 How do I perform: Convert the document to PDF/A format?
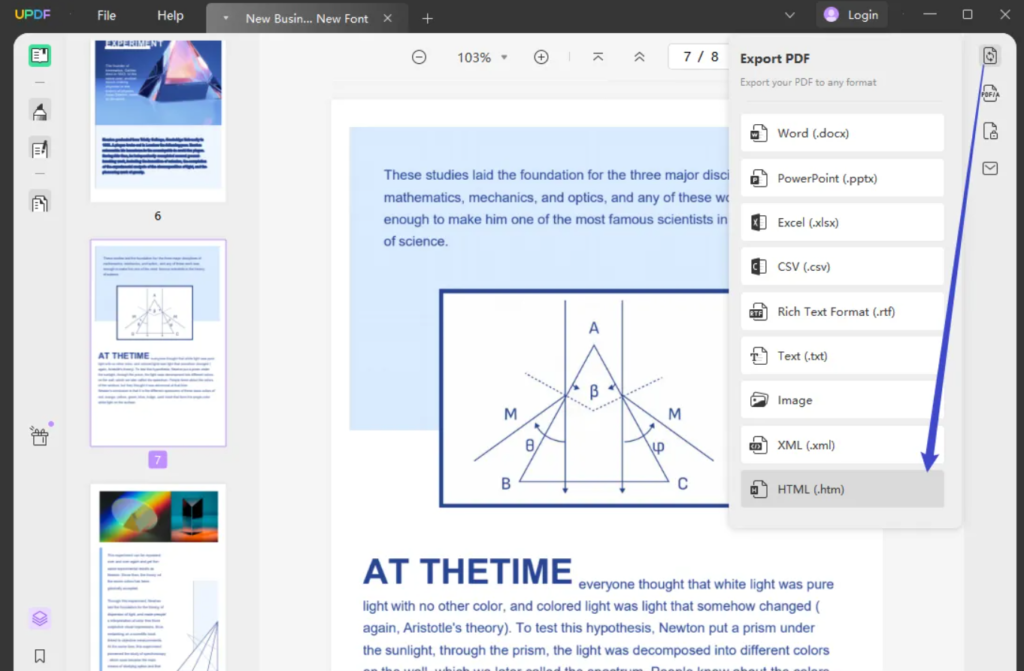[989, 93]
